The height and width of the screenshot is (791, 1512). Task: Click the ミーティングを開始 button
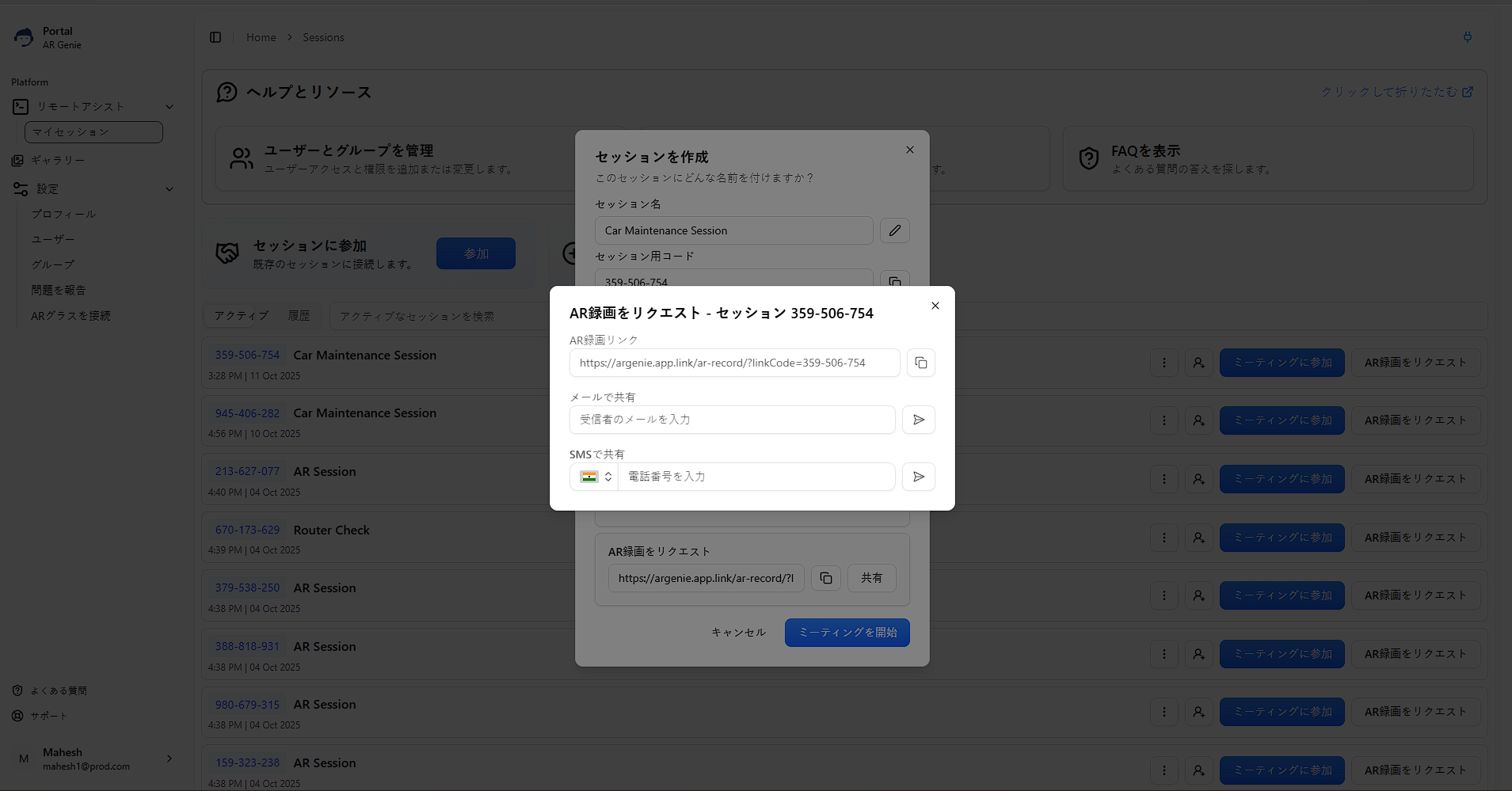point(847,633)
